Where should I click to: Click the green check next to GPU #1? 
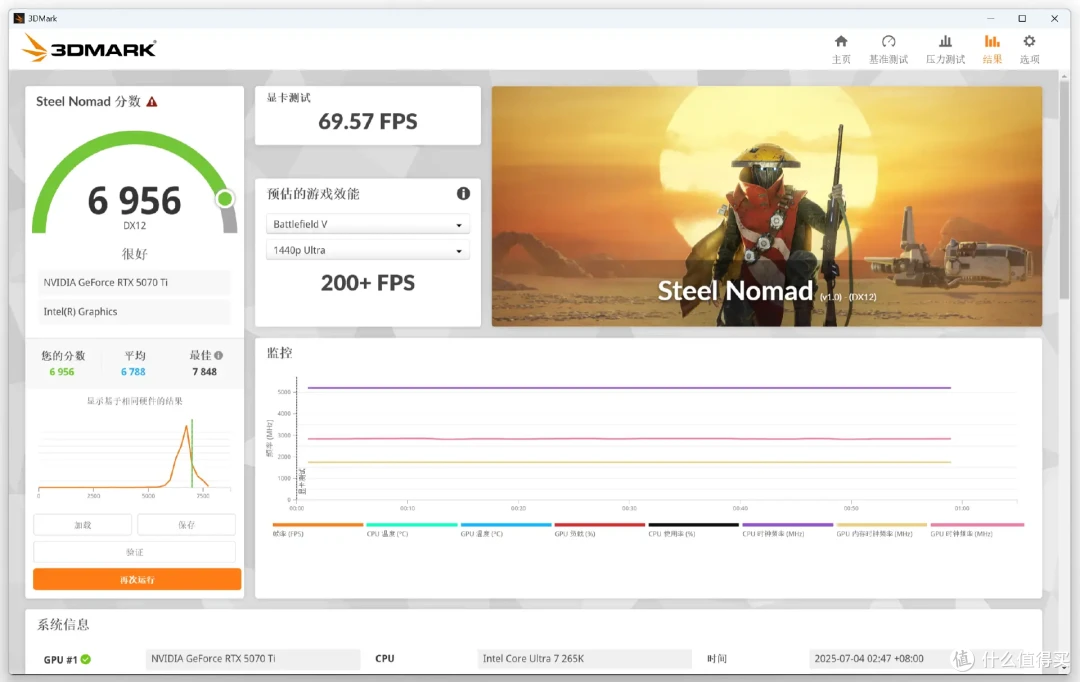85,659
